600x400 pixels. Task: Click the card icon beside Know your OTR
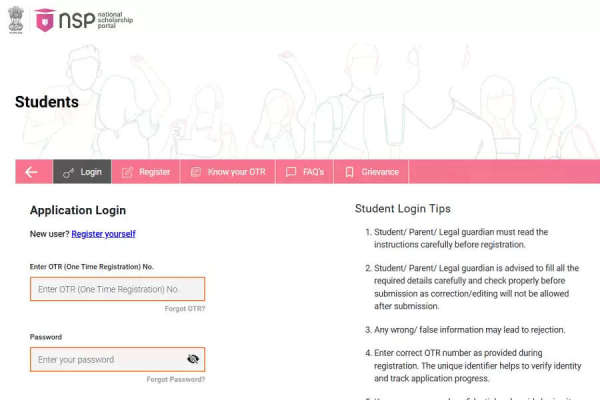coord(196,172)
